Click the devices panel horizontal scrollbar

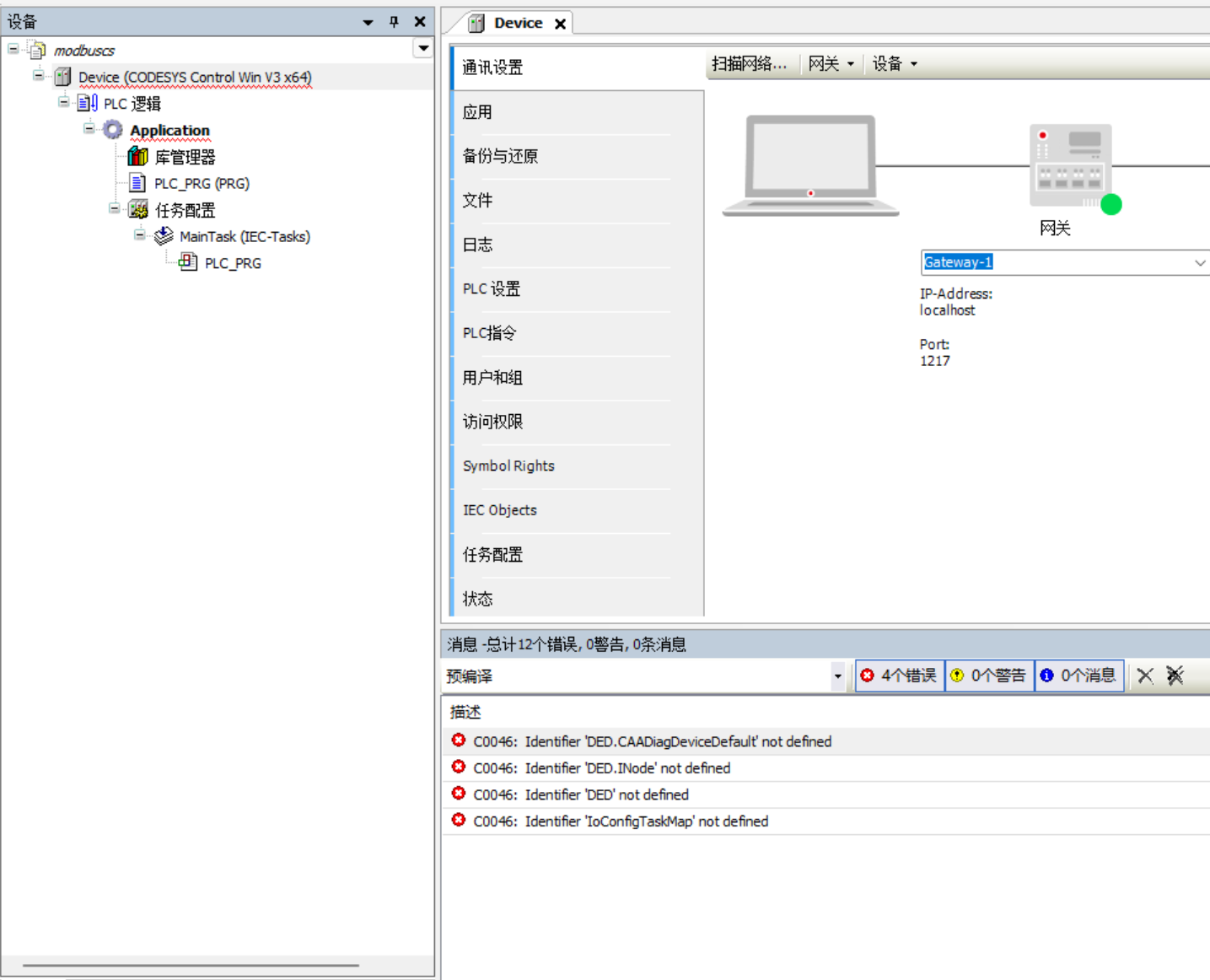tap(191, 965)
